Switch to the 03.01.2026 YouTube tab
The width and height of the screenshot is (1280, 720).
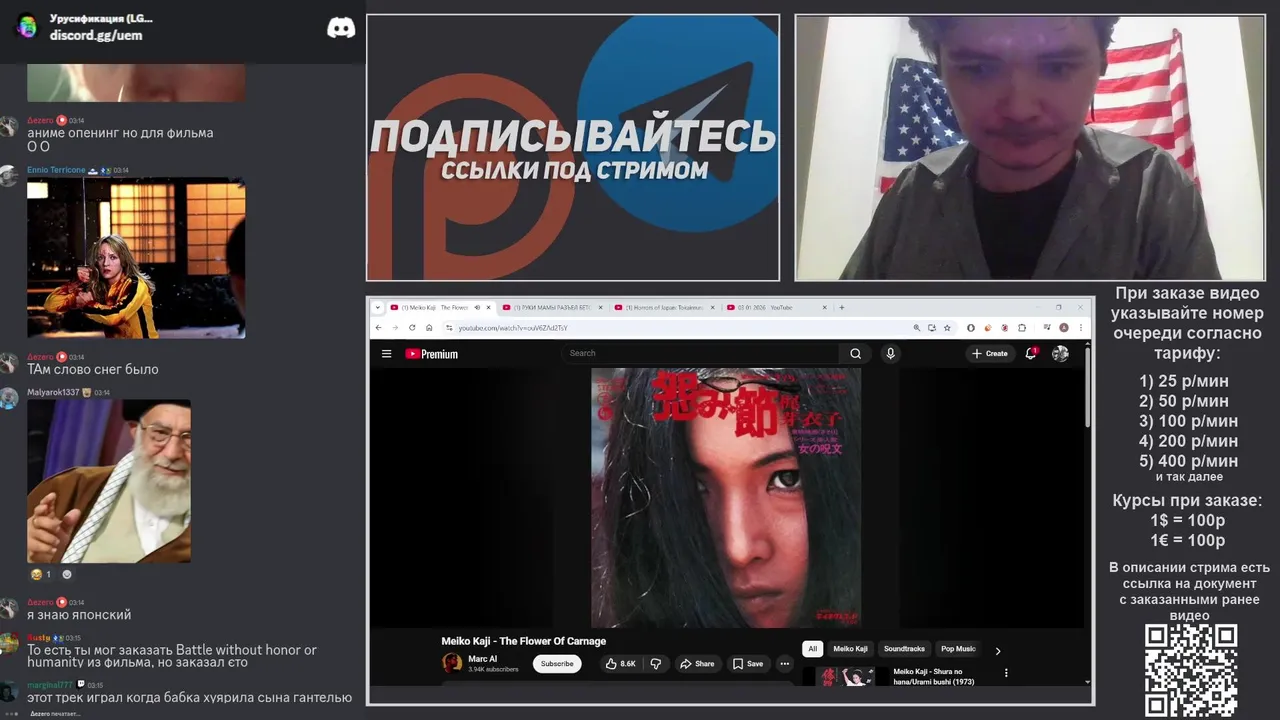pyautogui.click(x=777, y=307)
